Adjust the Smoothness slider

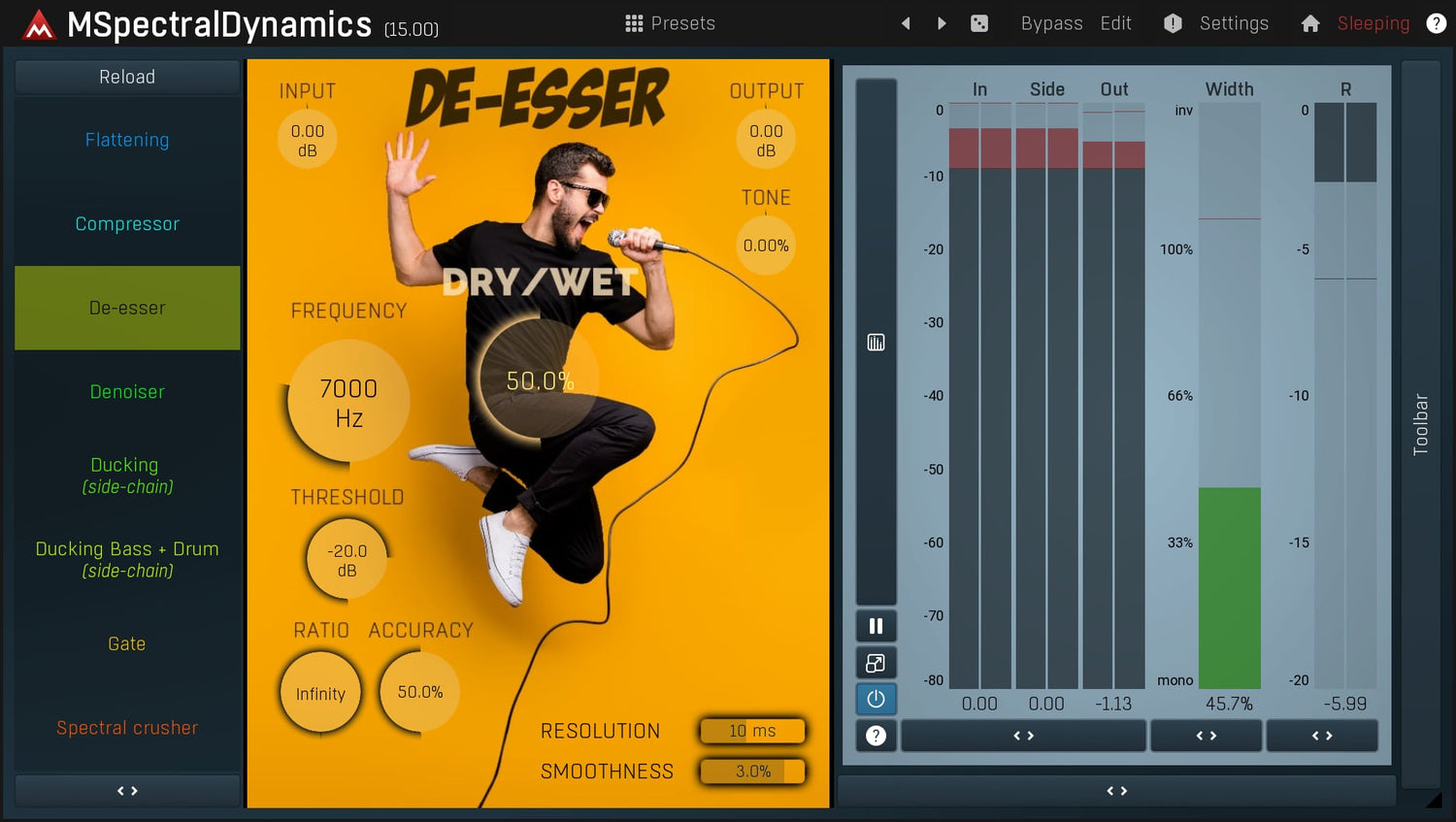click(x=753, y=772)
